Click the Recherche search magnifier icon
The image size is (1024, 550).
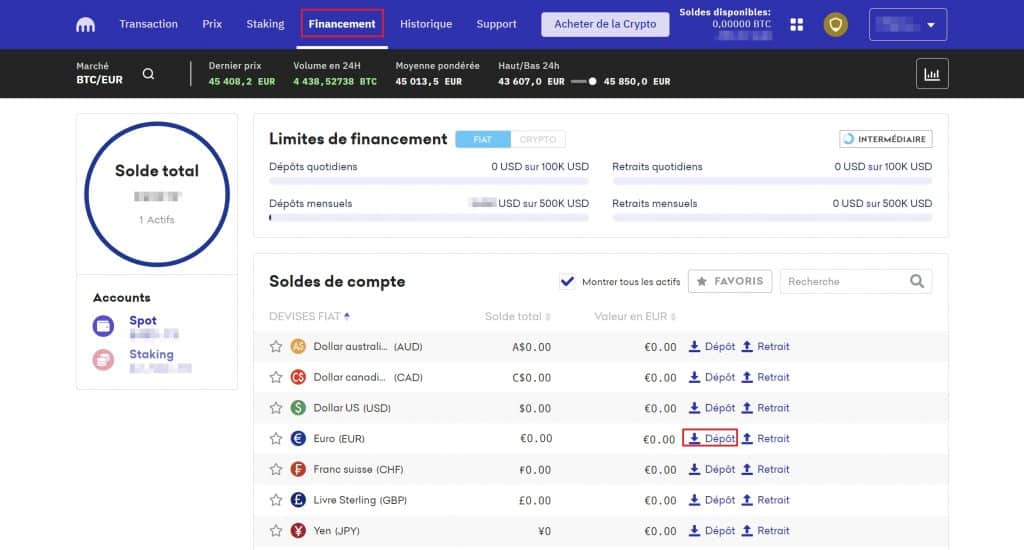917,282
